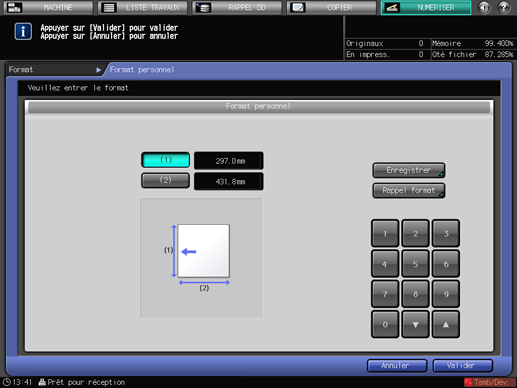
Task: Click the printer reception status icon
Action: (42, 382)
